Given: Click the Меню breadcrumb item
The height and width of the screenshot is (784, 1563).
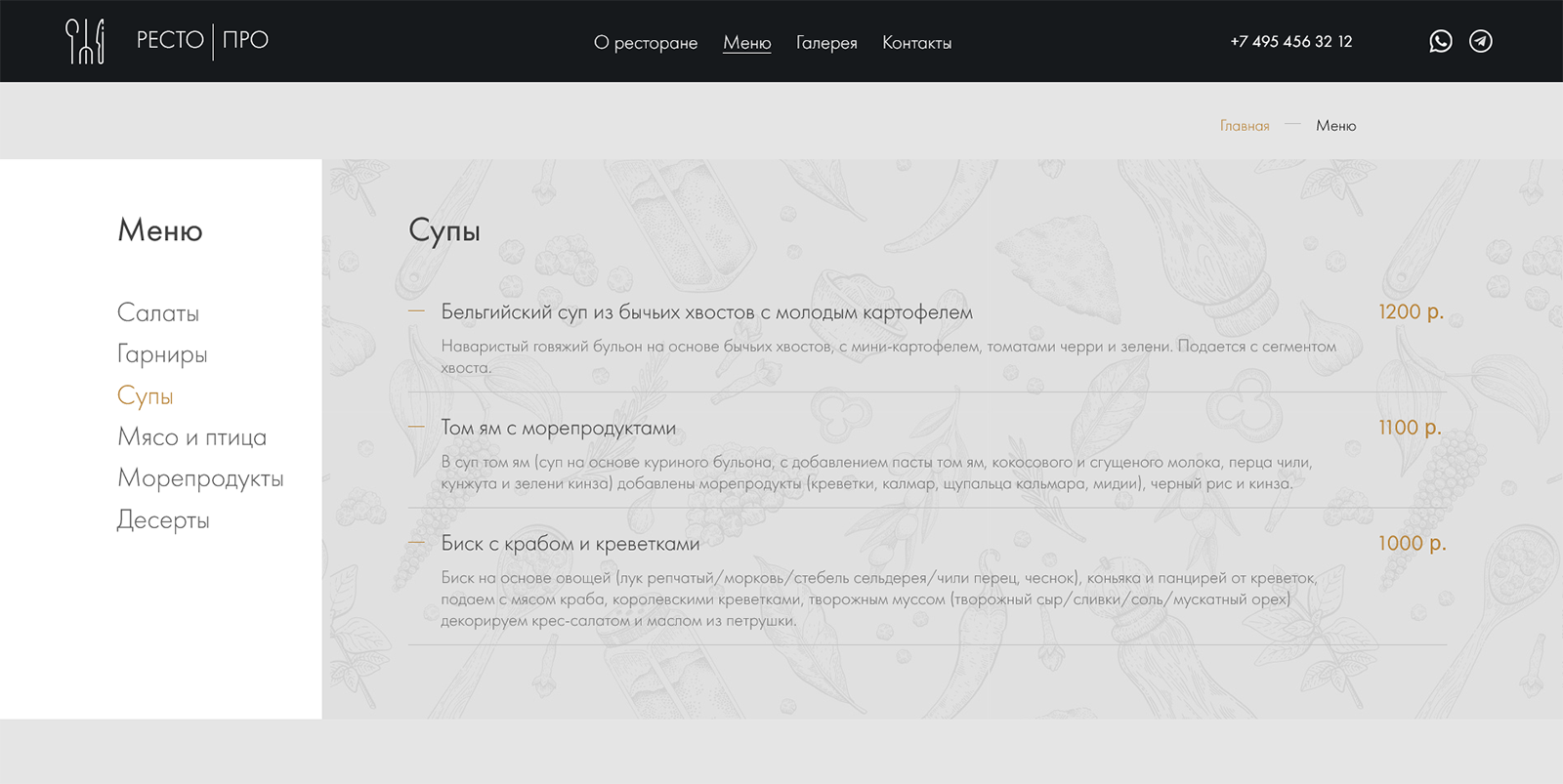Looking at the screenshot, I should pos(1335,126).
